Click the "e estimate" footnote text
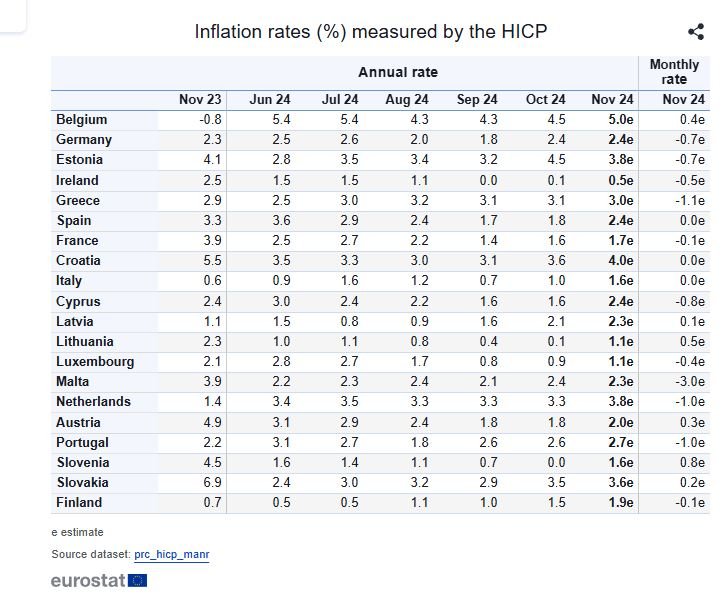 tap(78, 532)
